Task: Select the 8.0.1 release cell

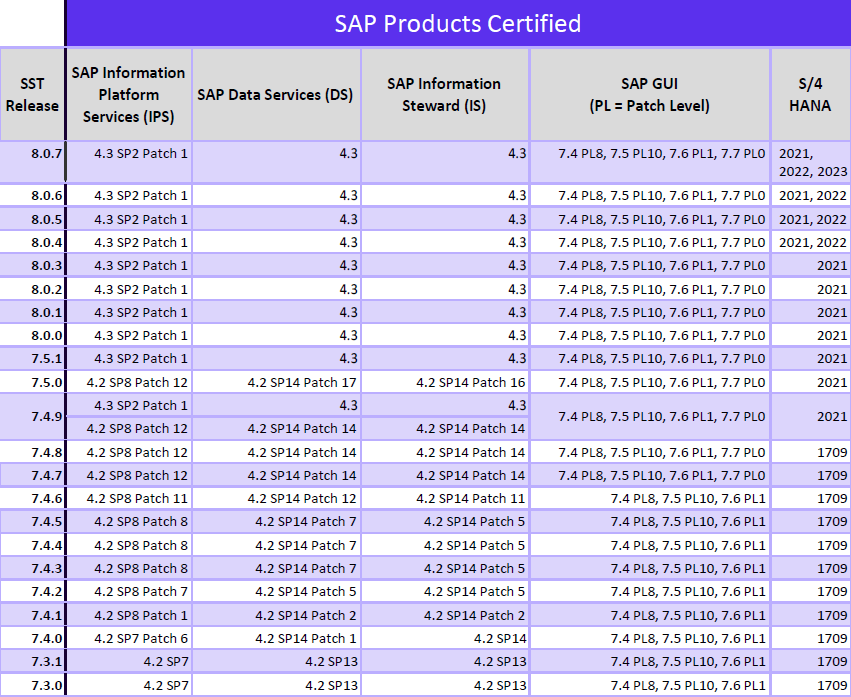Action: pyautogui.click(x=32, y=312)
